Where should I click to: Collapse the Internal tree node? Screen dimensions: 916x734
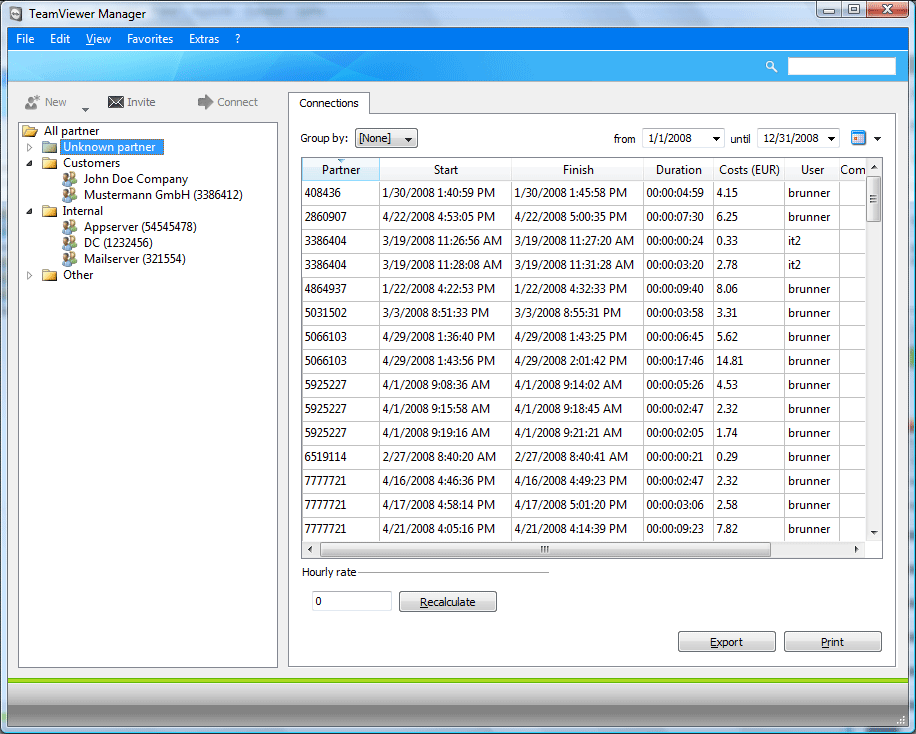(29, 212)
